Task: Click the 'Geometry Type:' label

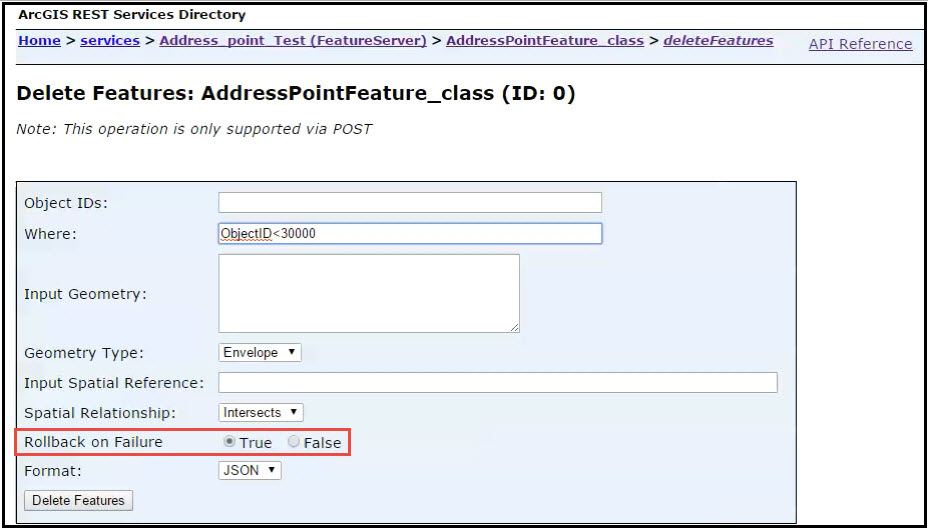Action: [x=84, y=353]
